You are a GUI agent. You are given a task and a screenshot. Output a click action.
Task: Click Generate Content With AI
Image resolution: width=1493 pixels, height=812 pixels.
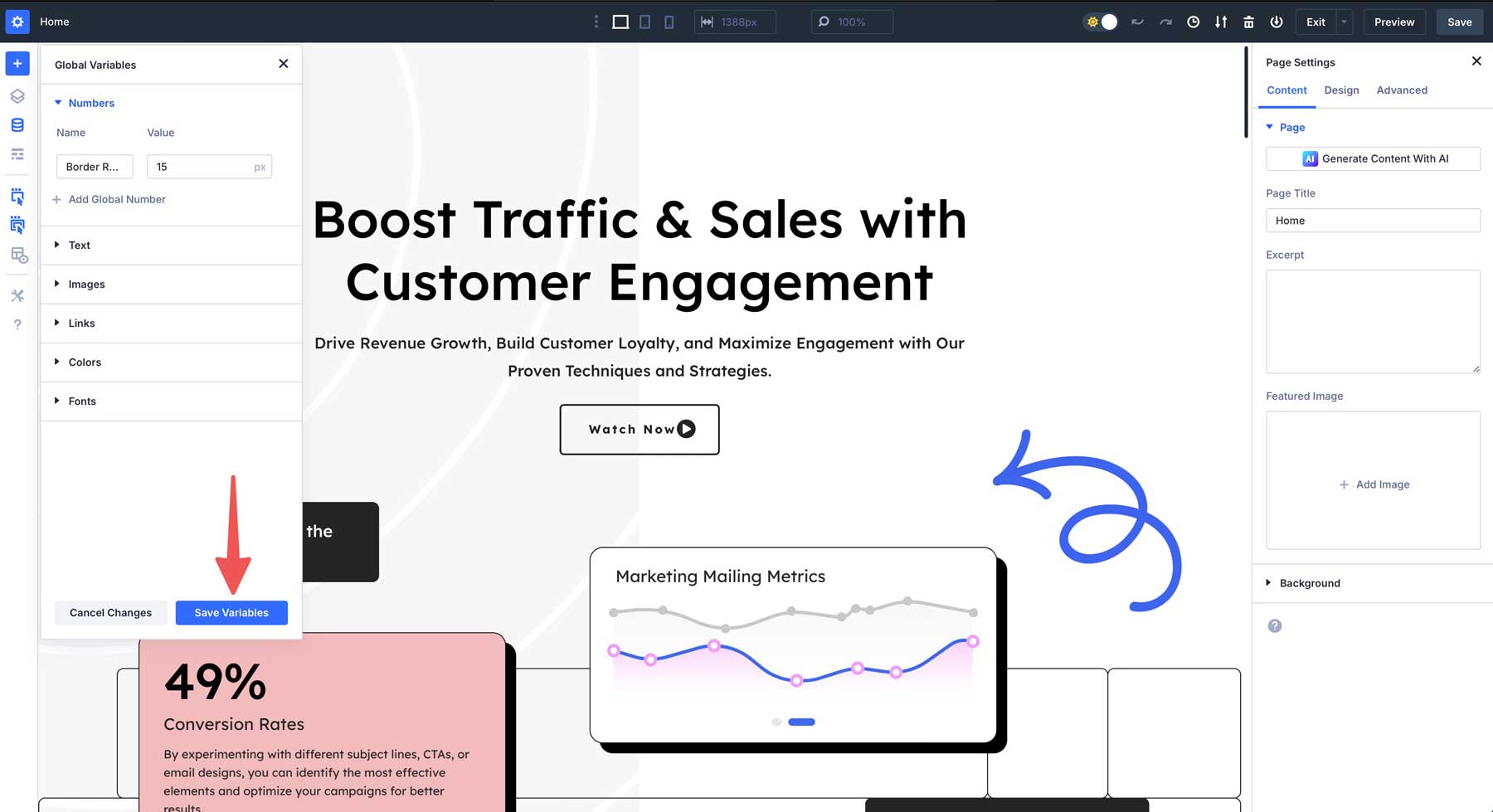click(x=1373, y=158)
